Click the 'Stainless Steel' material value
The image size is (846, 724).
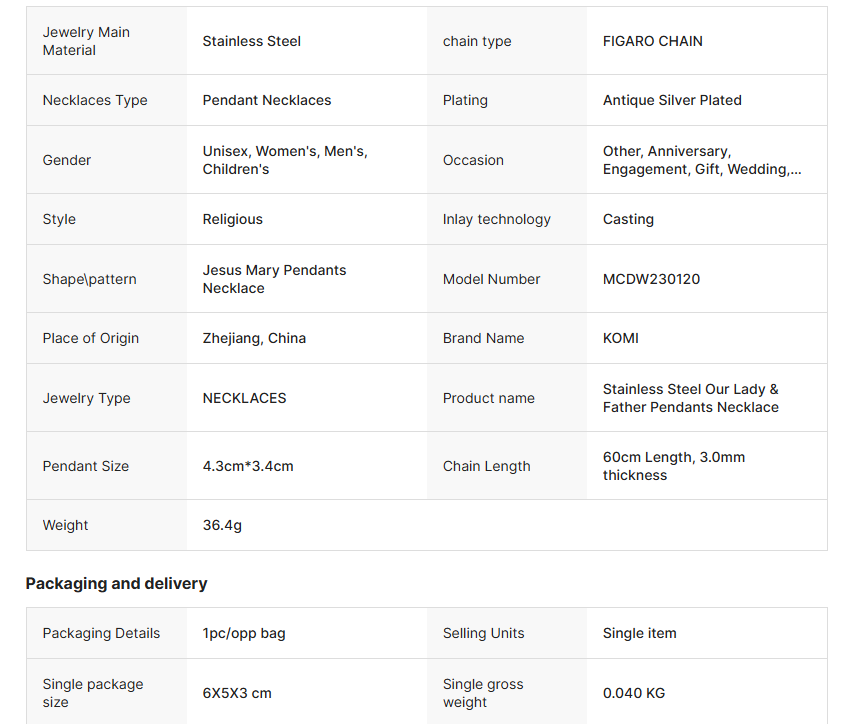point(251,41)
